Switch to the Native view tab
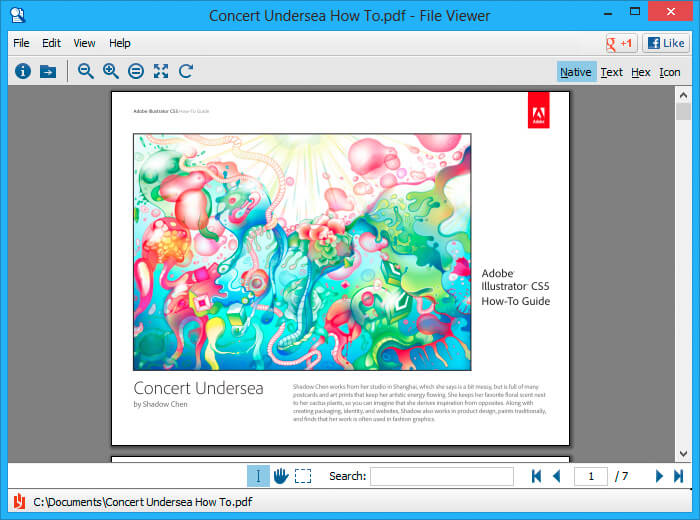 point(576,72)
